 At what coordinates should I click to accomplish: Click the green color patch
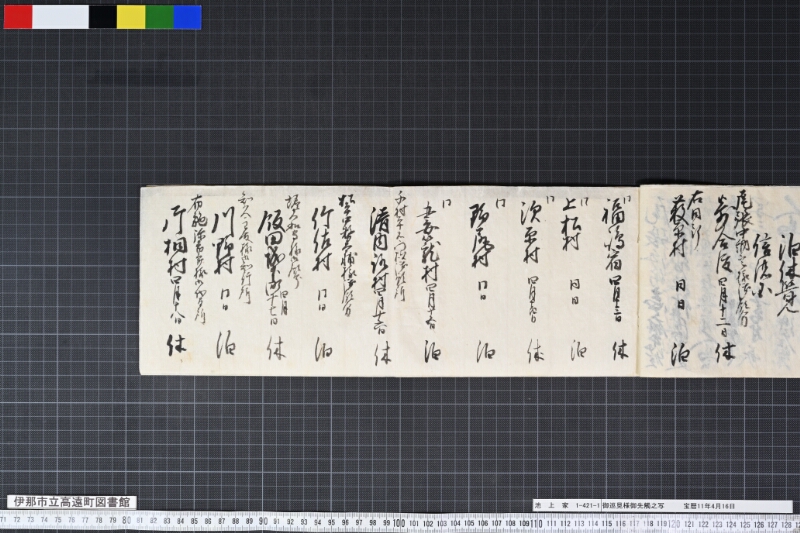pos(160,17)
